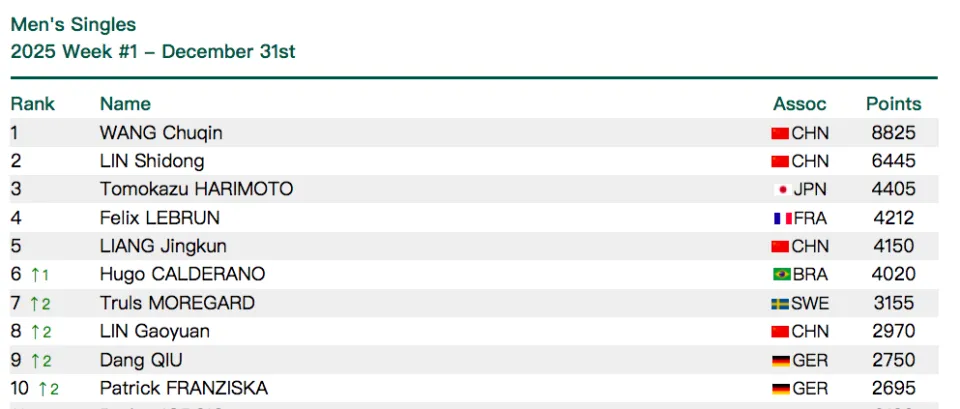Click the LIANG Jingkun name
The image size is (960, 409).
click(x=163, y=246)
